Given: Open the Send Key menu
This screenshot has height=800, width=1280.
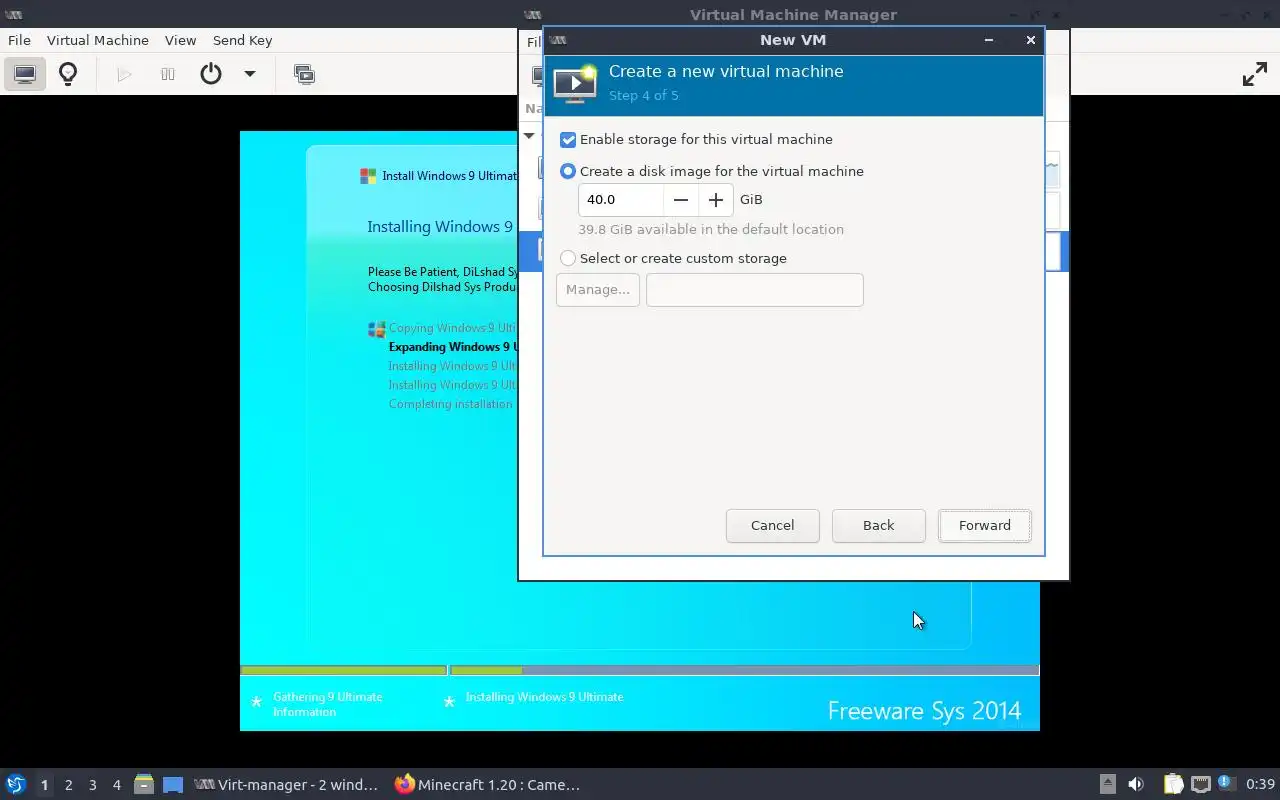Looking at the screenshot, I should point(242,40).
